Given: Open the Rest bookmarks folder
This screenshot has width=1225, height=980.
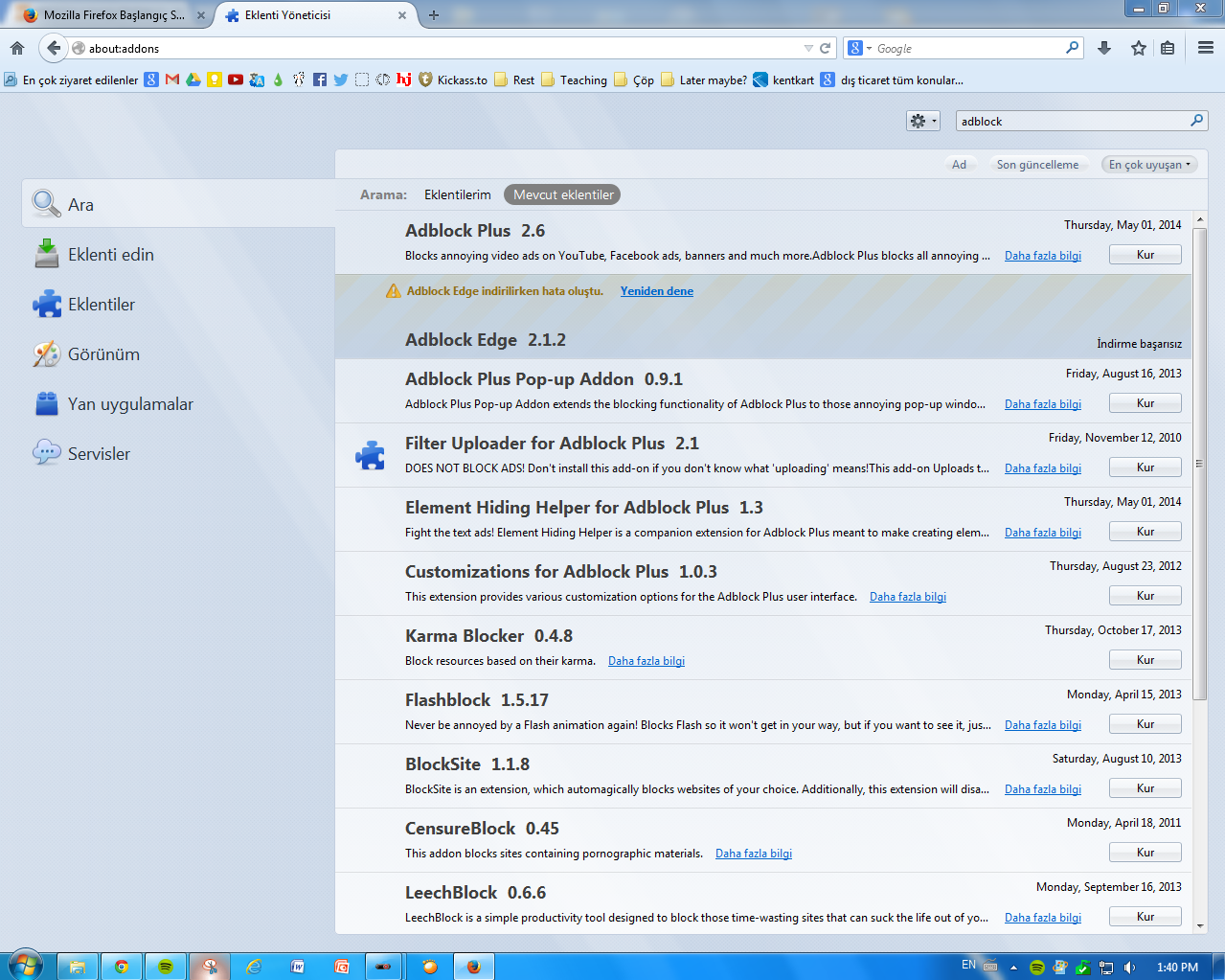Looking at the screenshot, I should click(514, 80).
